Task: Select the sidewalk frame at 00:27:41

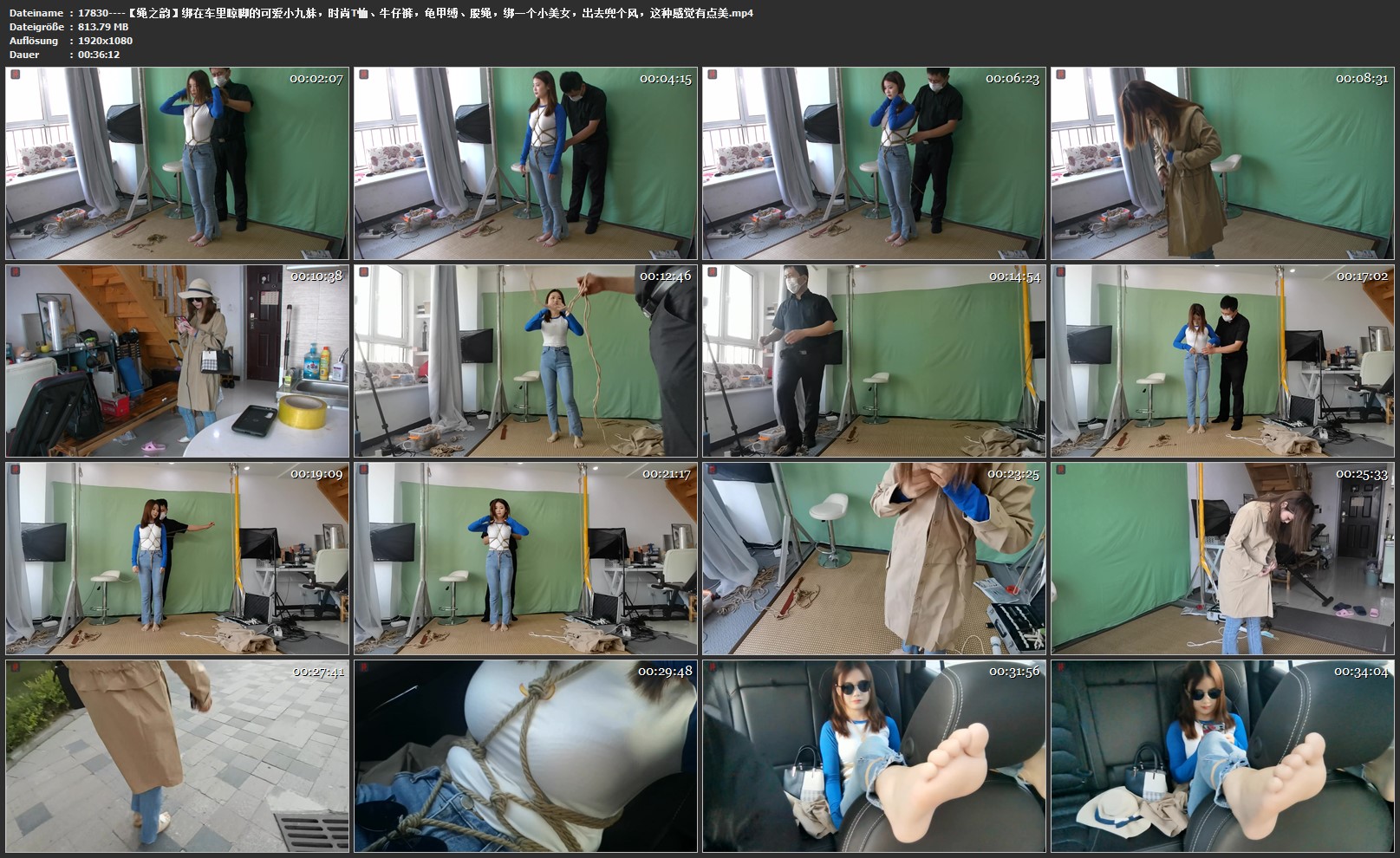Action: 177,757
